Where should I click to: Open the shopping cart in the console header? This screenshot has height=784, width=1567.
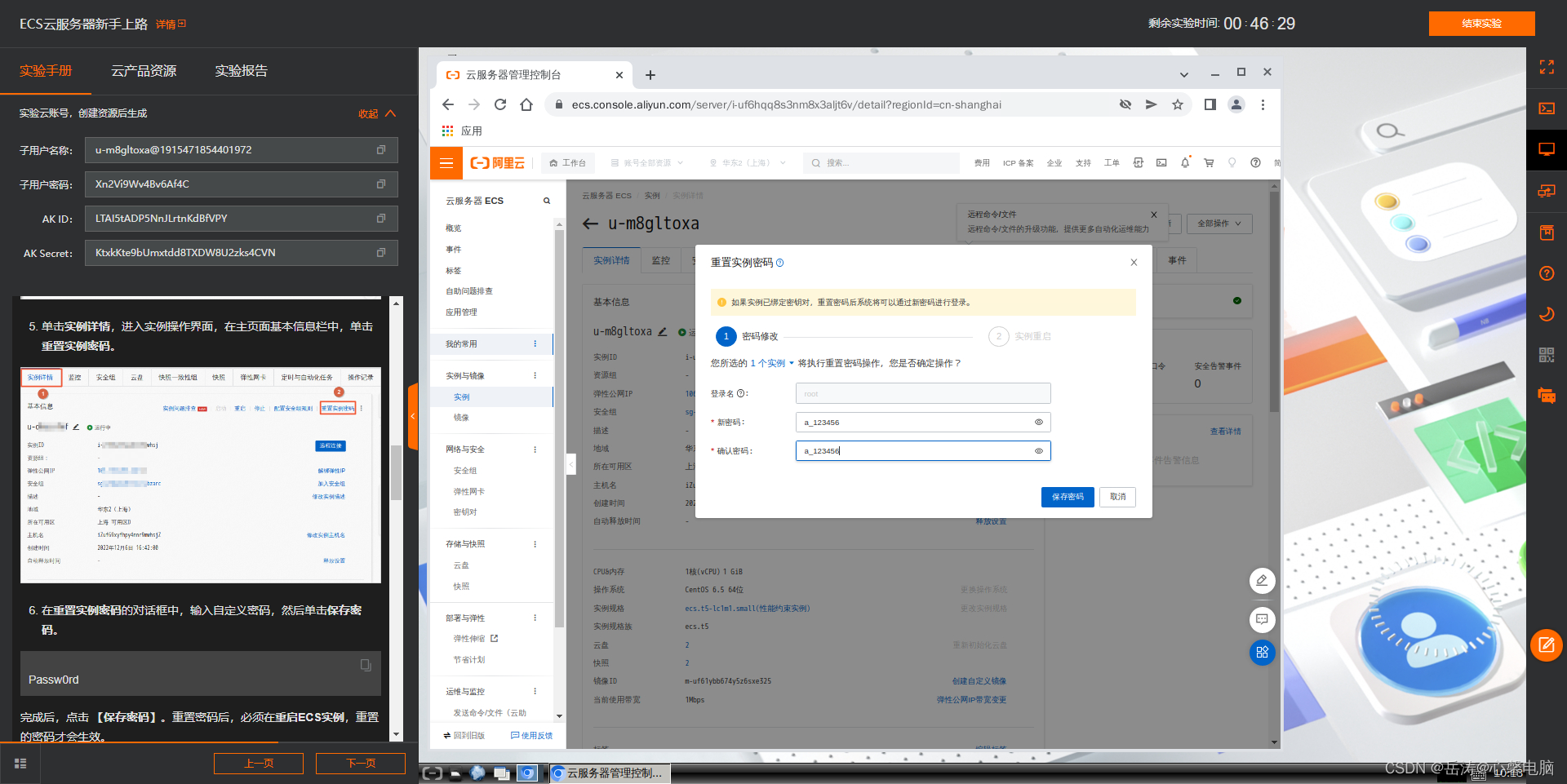[x=1209, y=163]
